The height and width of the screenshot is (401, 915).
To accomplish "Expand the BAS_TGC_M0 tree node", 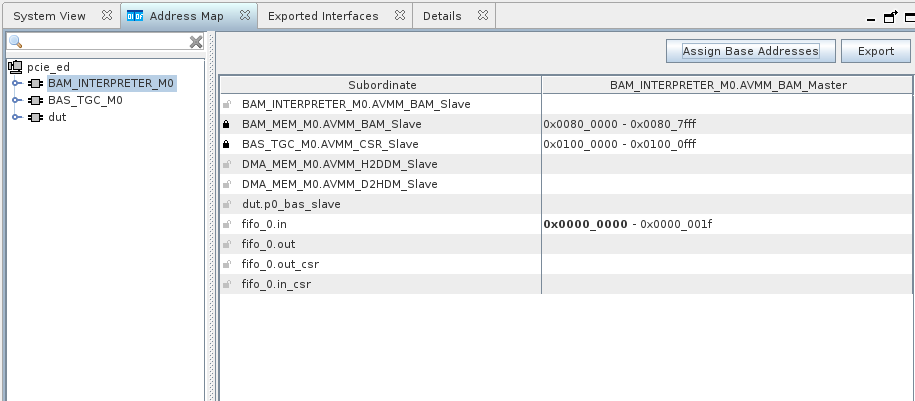I will pyautogui.click(x=16, y=100).
